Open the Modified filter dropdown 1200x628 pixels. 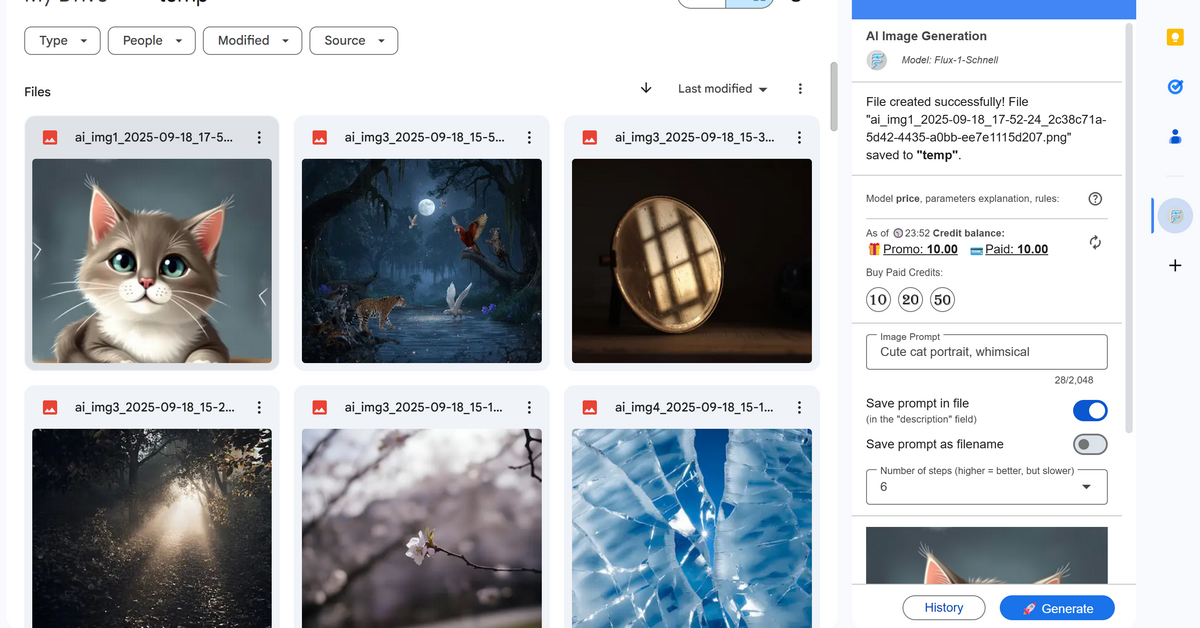tap(252, 41)
